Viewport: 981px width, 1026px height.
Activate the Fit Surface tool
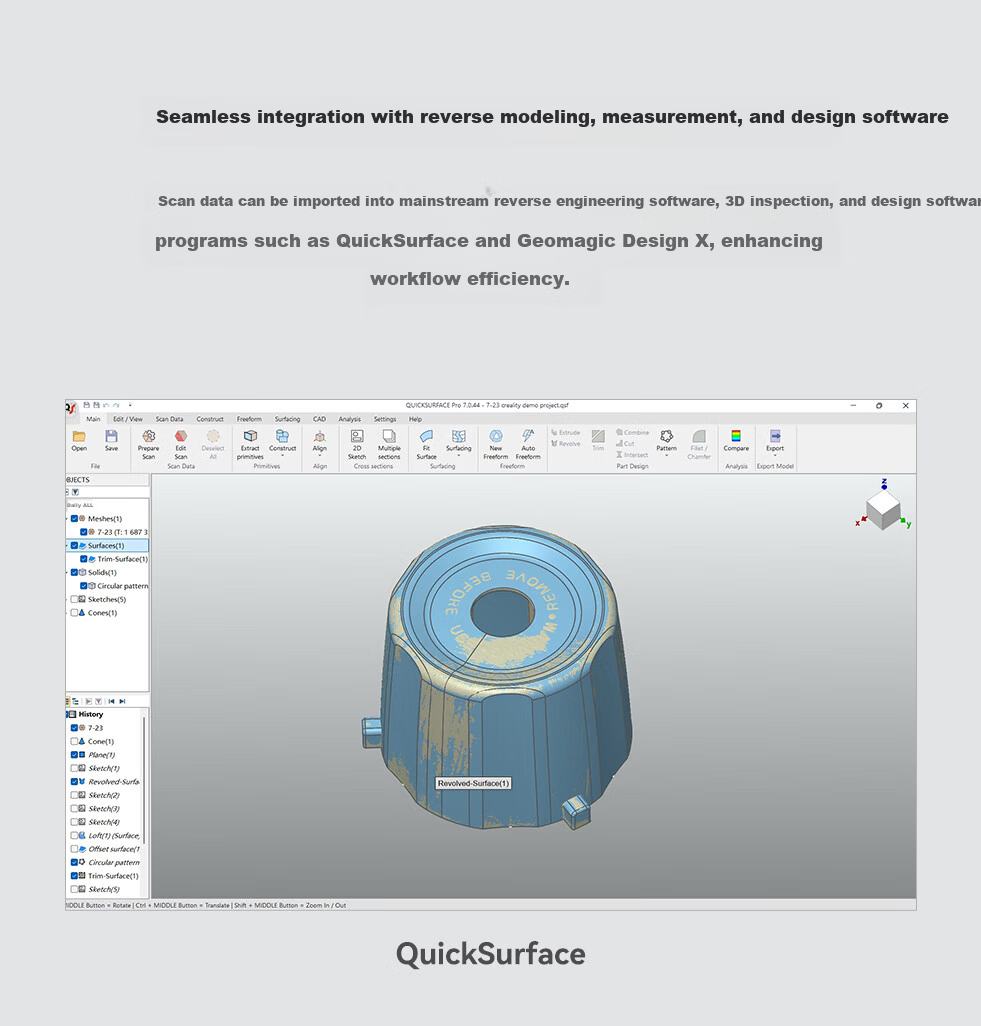point(426,444)
